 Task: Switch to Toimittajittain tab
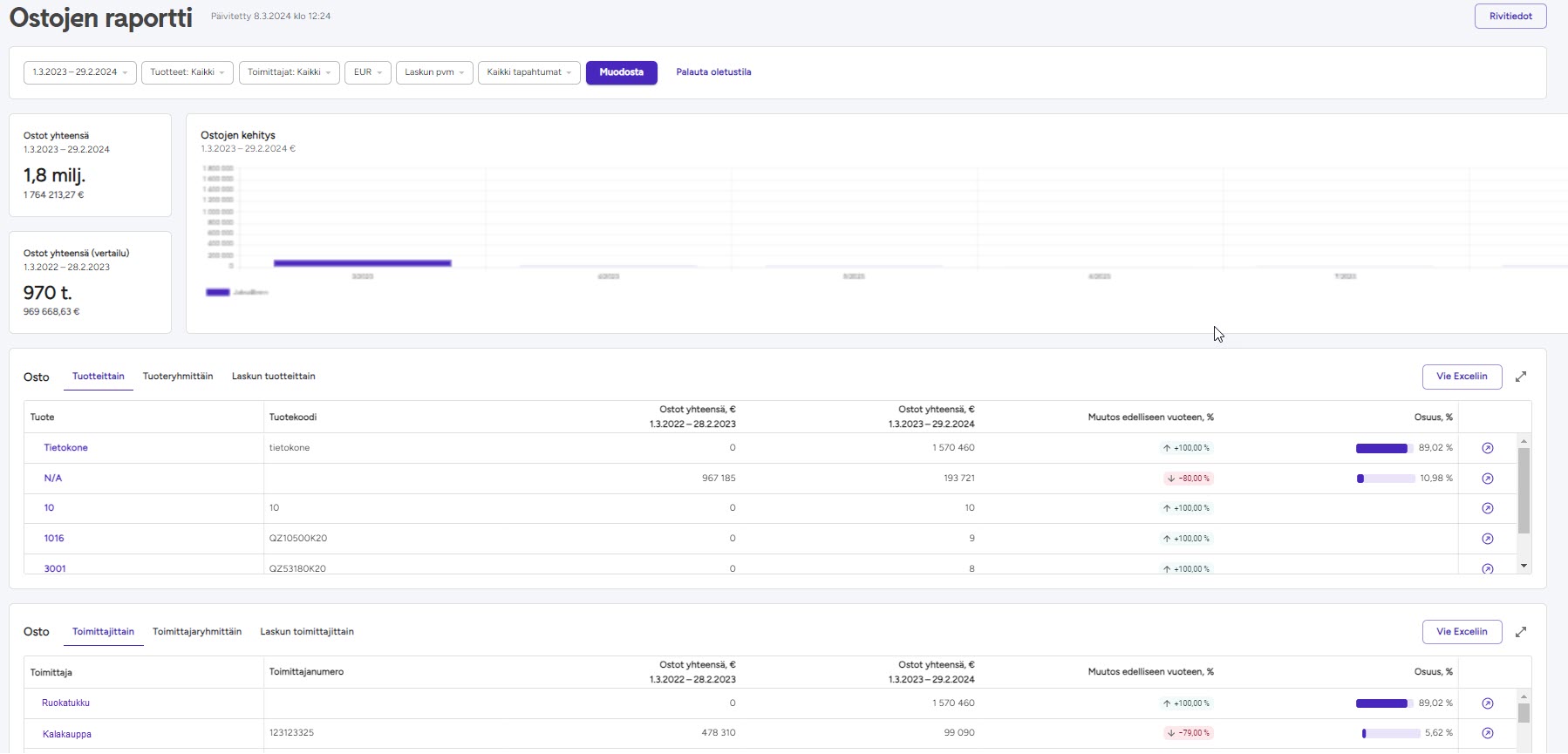tap(103, 632)
